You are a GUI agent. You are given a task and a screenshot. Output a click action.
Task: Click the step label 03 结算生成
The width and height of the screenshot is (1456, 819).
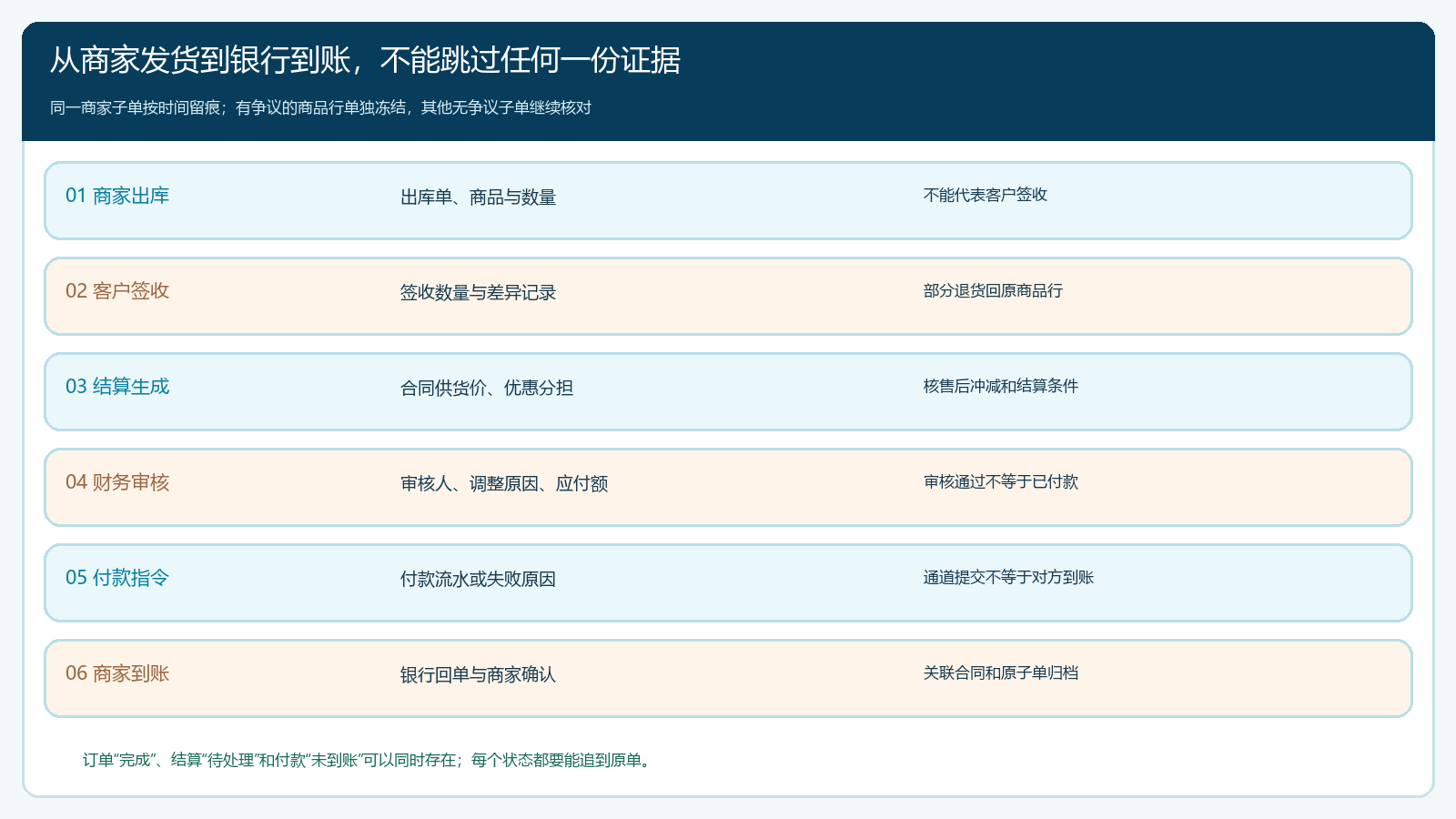pos(117,387)
